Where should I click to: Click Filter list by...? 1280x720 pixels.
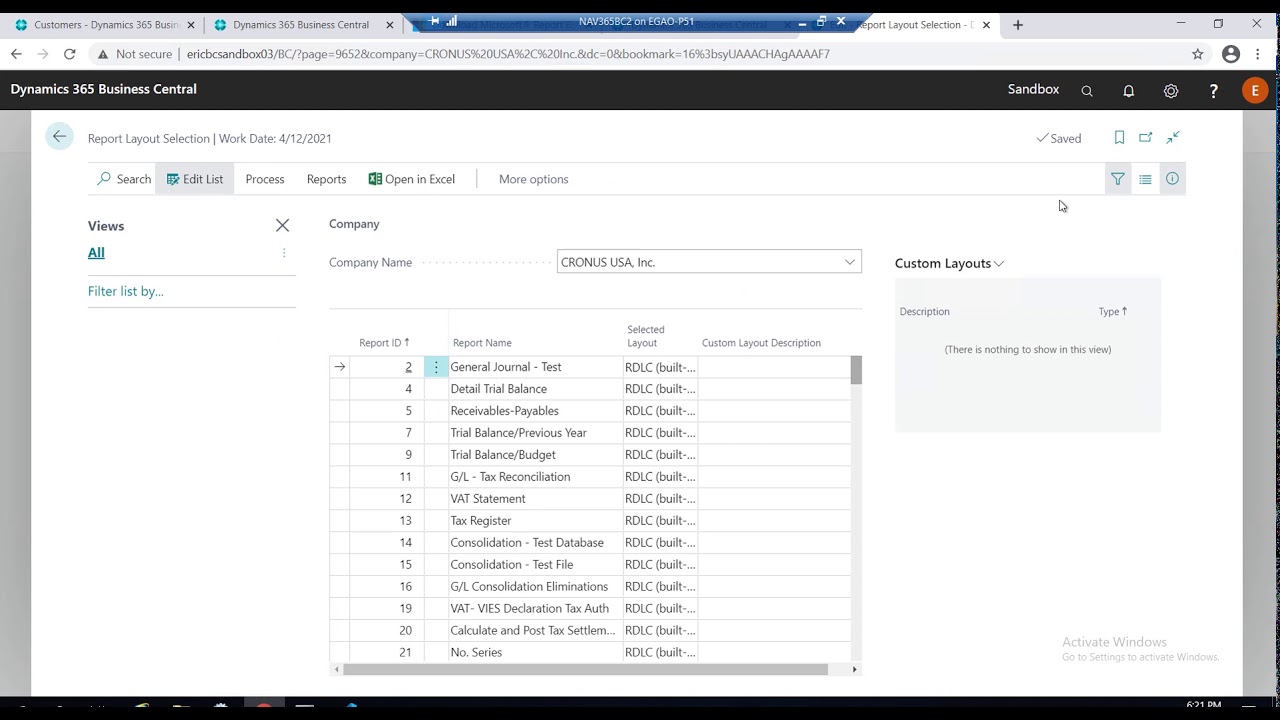point(126,291)
